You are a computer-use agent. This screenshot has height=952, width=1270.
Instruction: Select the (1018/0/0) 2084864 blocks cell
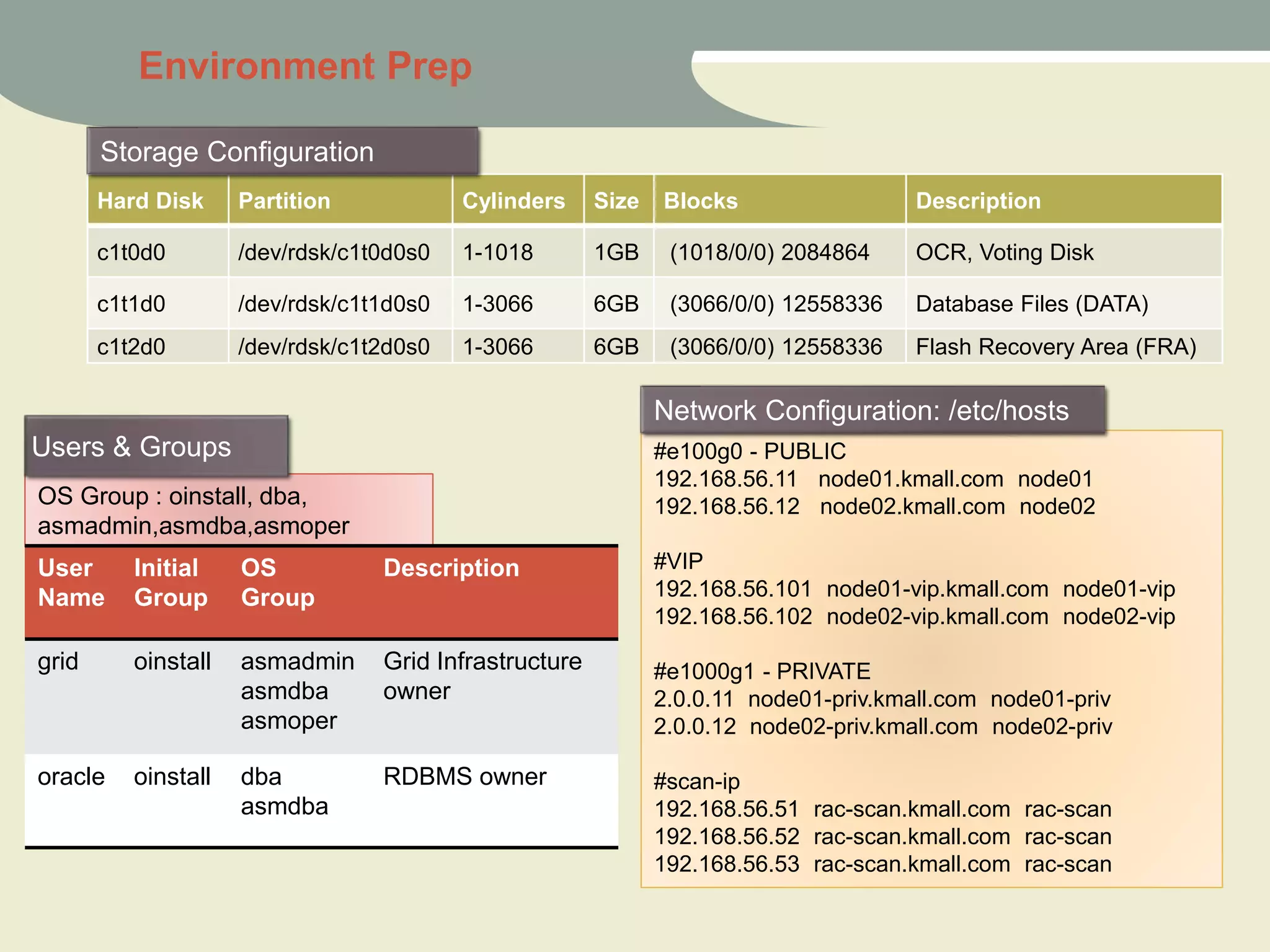click(780, 252)
